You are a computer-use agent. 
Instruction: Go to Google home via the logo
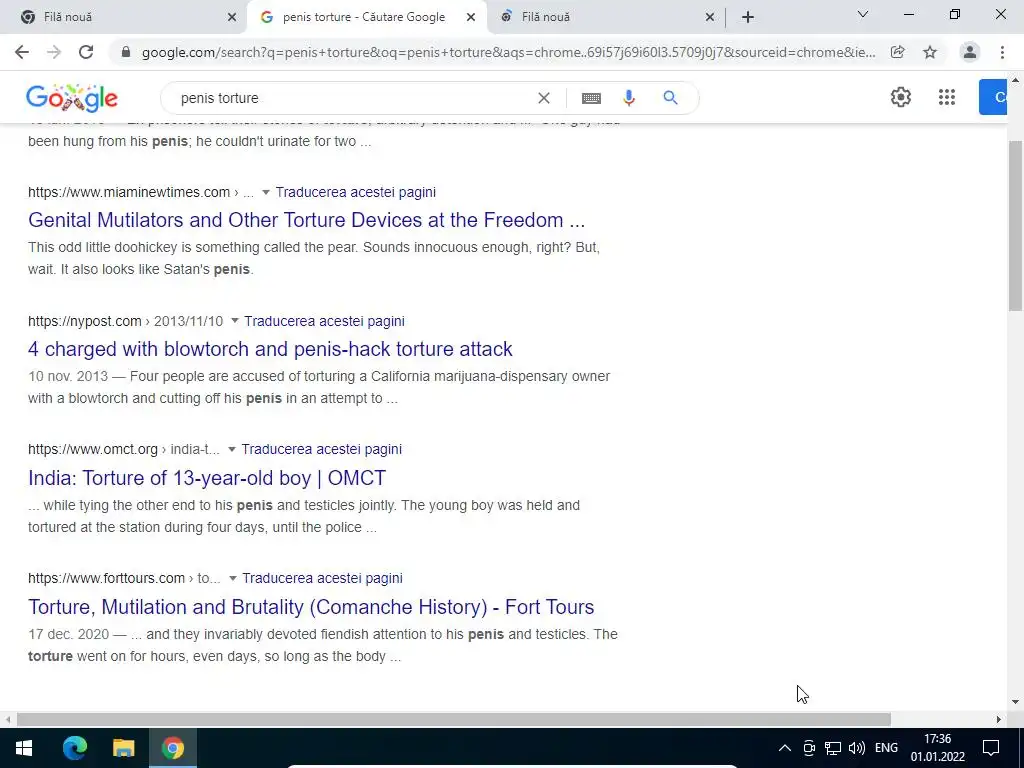point(72,98)
